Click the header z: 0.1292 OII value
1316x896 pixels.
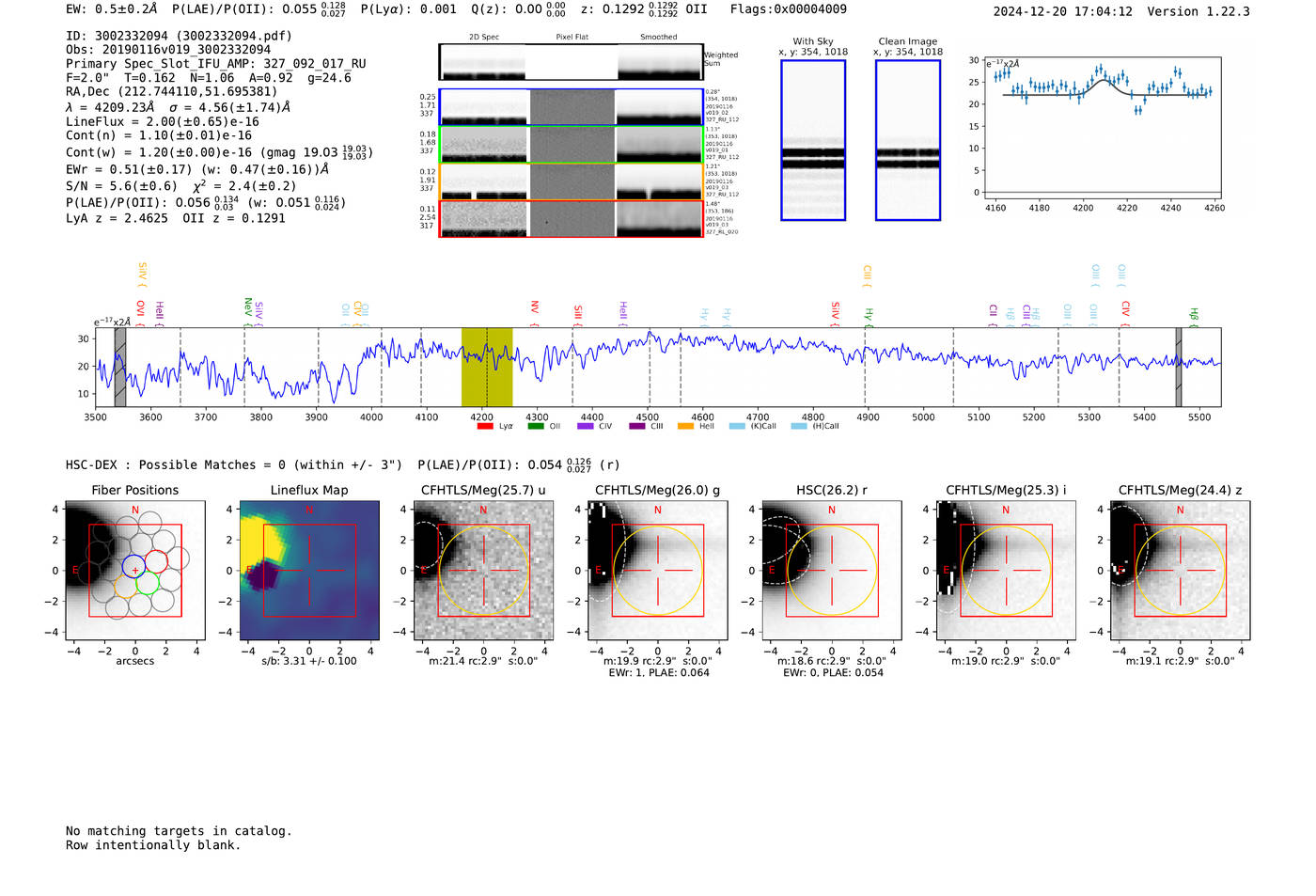[644, 9]
